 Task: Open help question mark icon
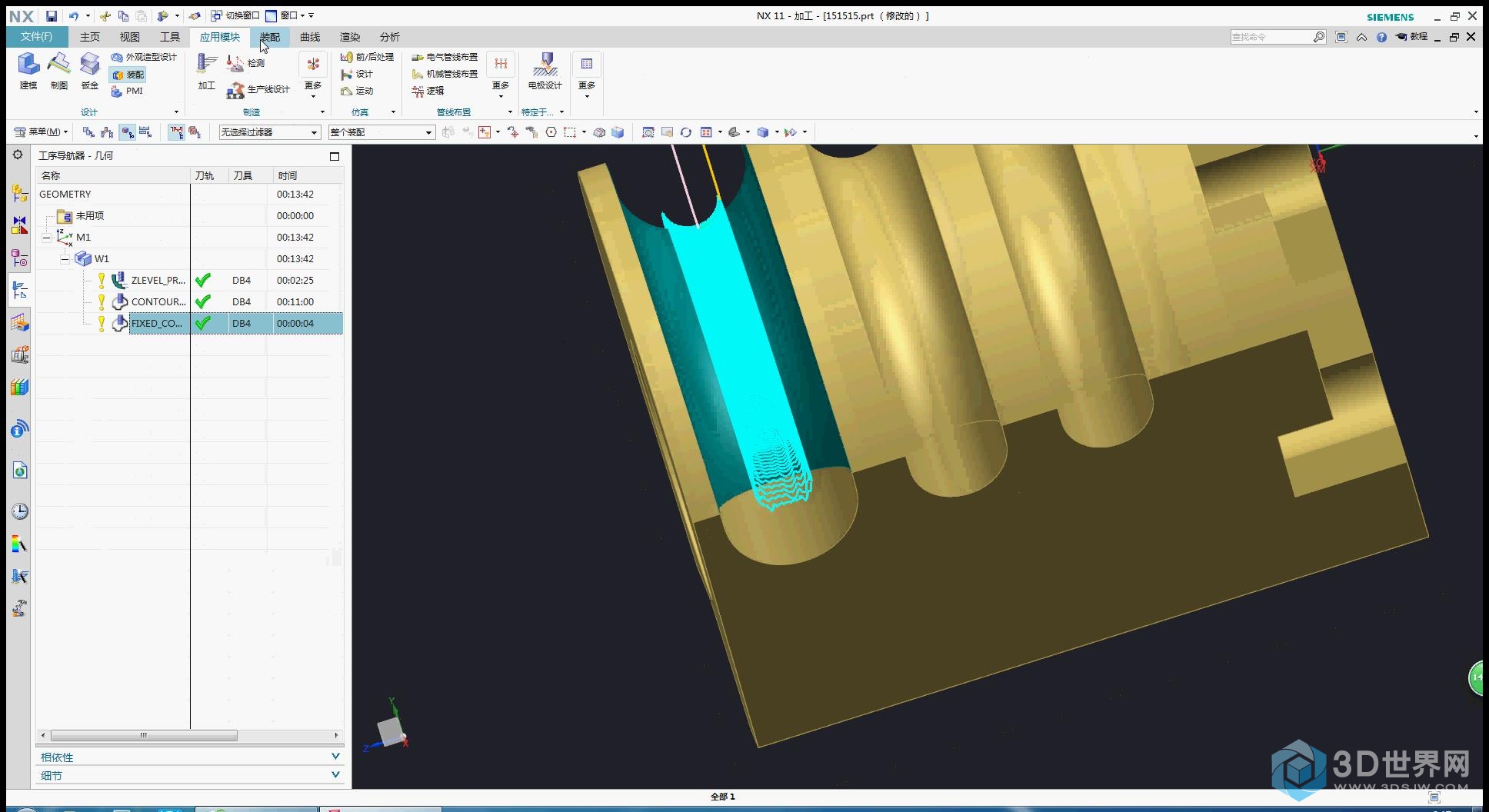1381,37
